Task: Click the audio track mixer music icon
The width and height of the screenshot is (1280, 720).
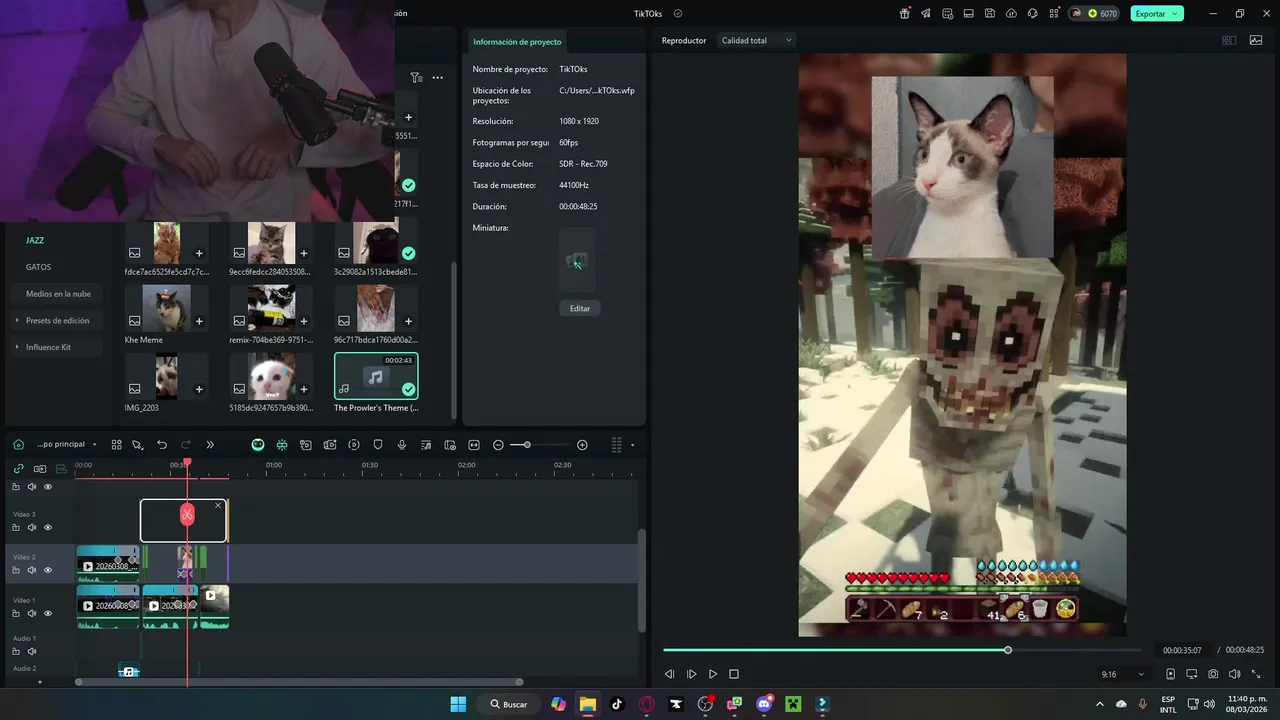Action: pos(426,444)
